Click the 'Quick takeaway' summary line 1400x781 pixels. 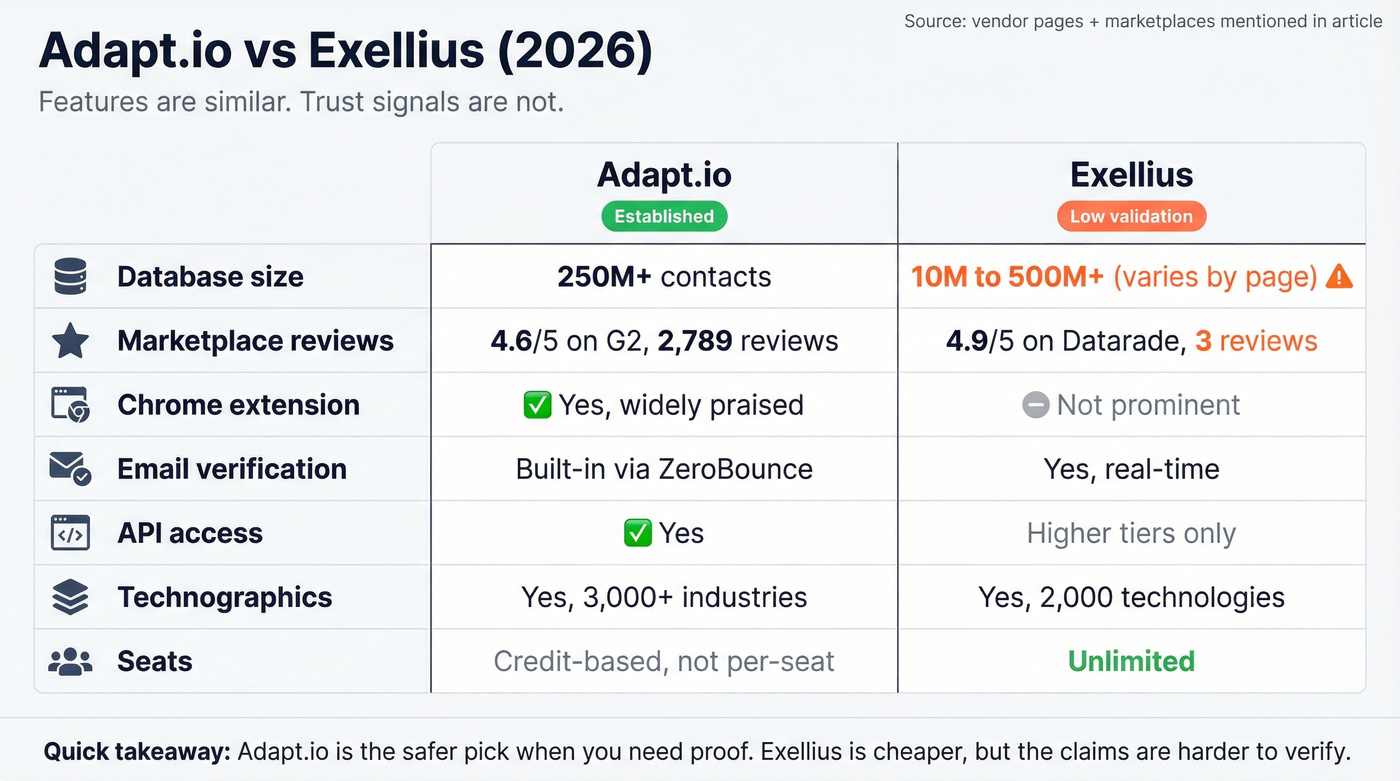click(x=698, y=752)
